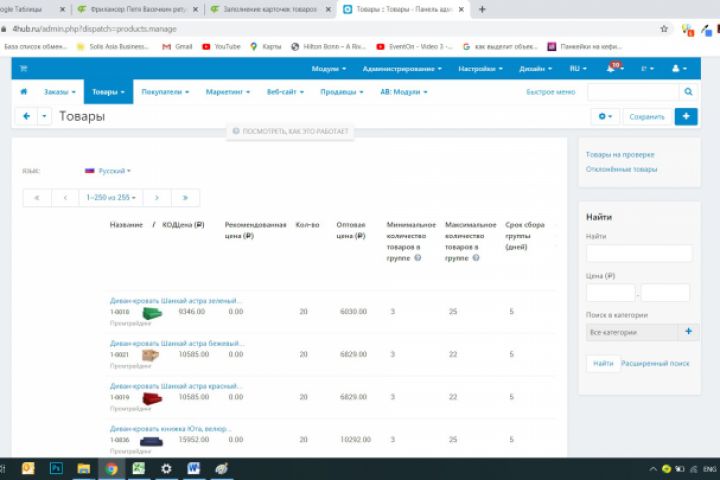Open Отклонённые товары link
720x480 pixels.
[621, 169]
